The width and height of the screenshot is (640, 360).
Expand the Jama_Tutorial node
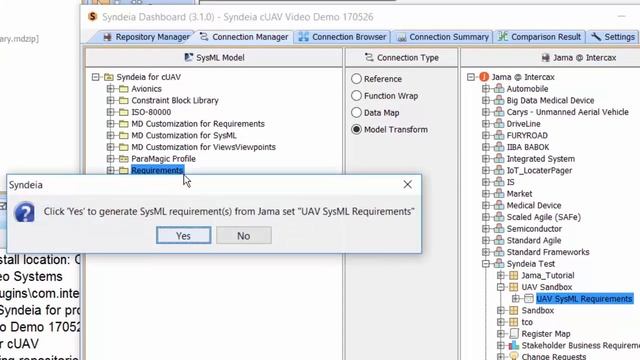click(501, 276)
